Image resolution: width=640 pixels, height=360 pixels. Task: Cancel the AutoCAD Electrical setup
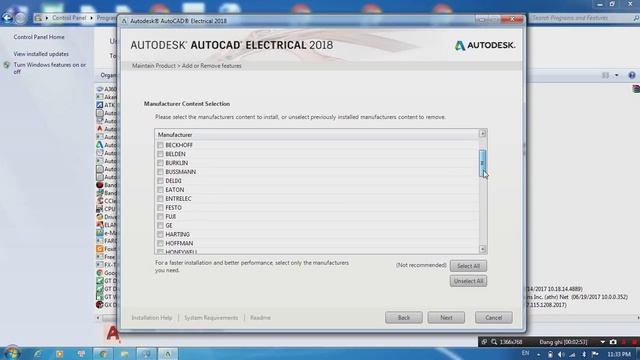pyautogui.click(x=493, y=318)
